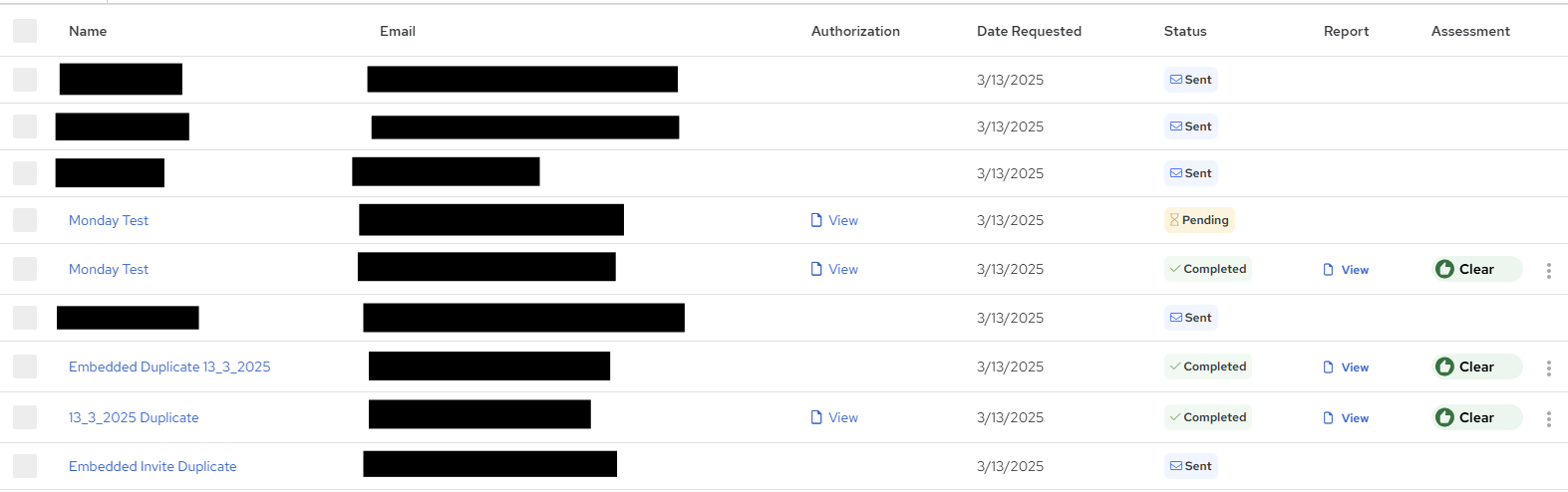Click hourglass Pending status badge
Image resolution: width=1568 pixels, height=492 pixels.
pyautogui.click(x=1199, y=220)
